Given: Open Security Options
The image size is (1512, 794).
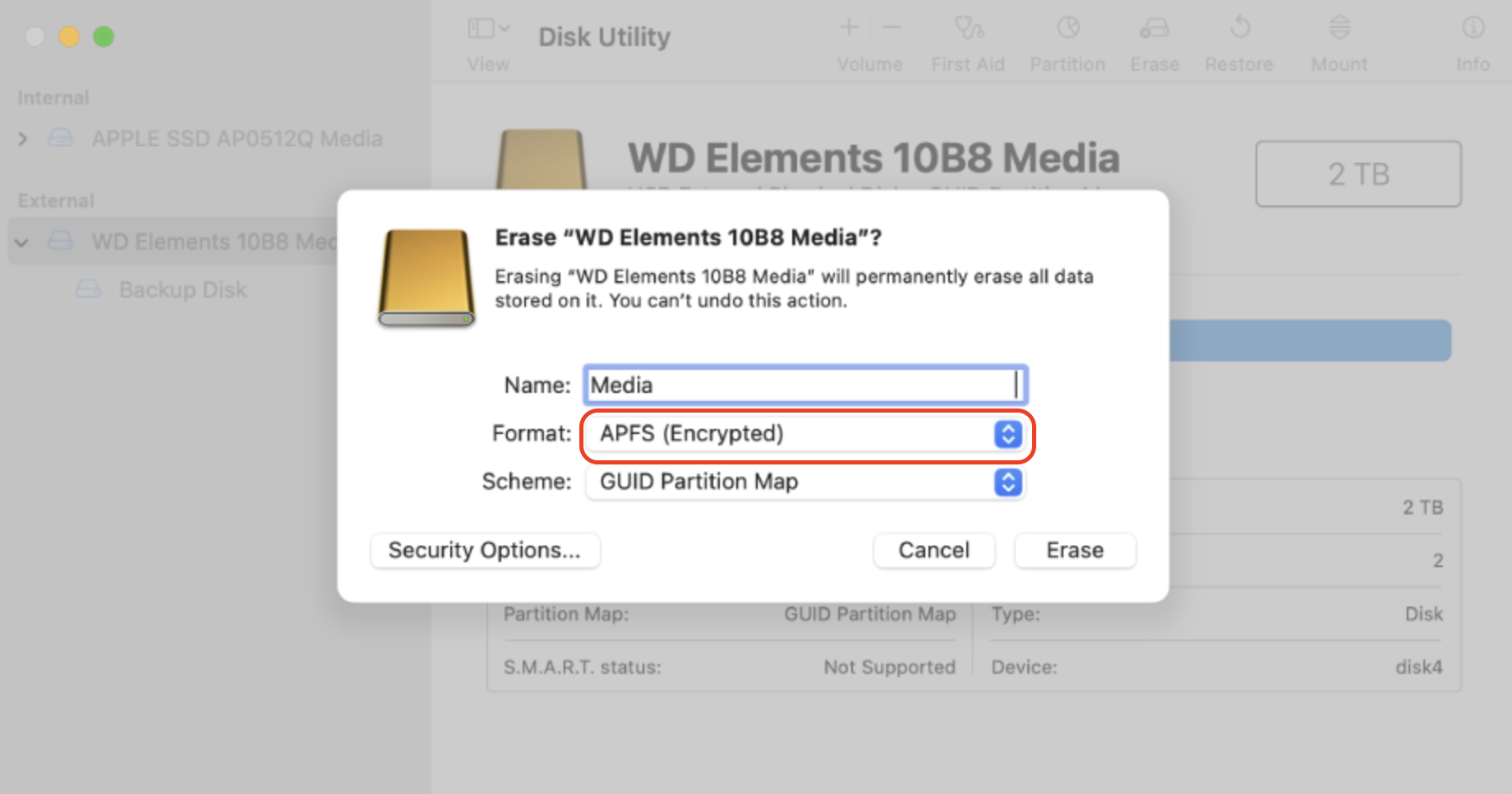Looking at the screenshot, I should pos(484,550).
